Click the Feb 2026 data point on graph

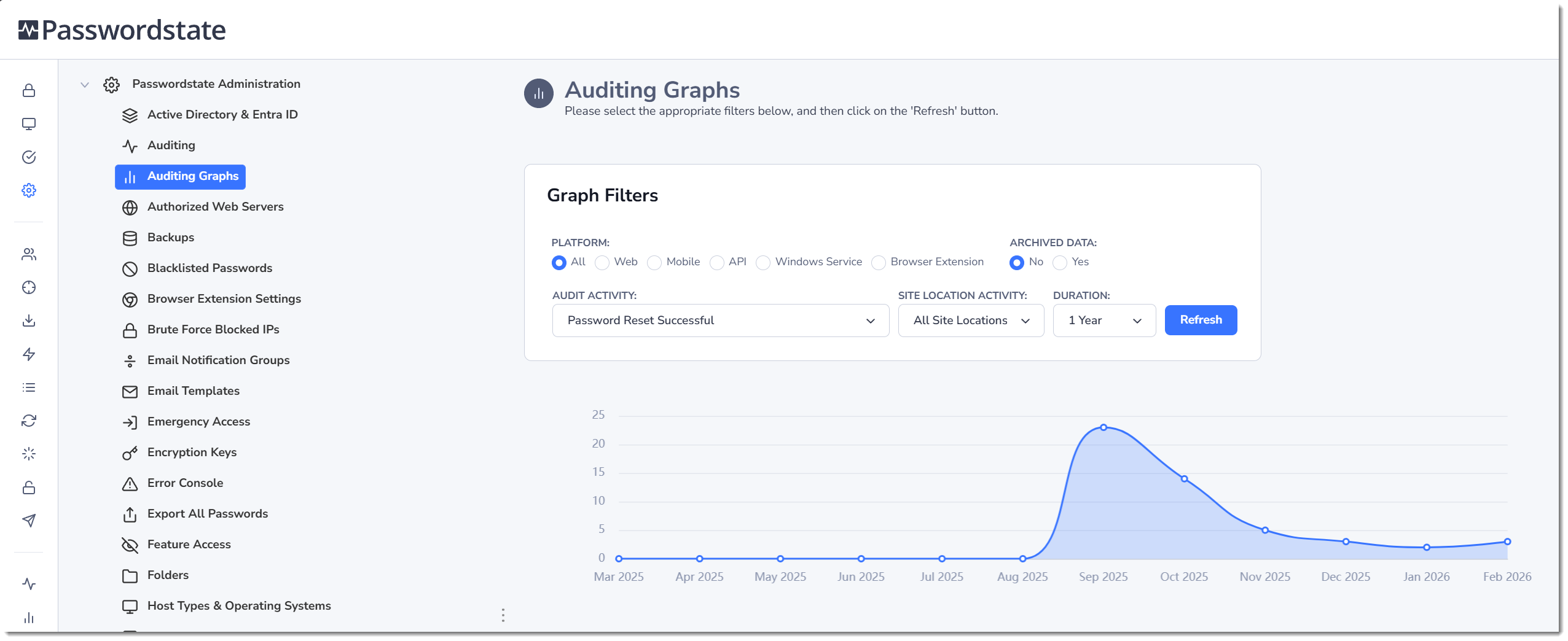[1507, 542]
